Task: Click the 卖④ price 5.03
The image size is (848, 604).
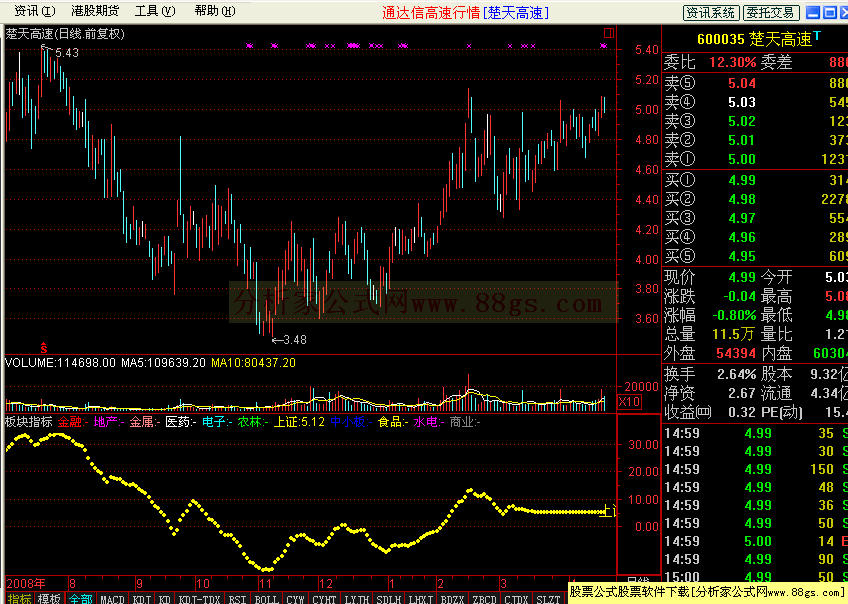Action: click(741, 102)
